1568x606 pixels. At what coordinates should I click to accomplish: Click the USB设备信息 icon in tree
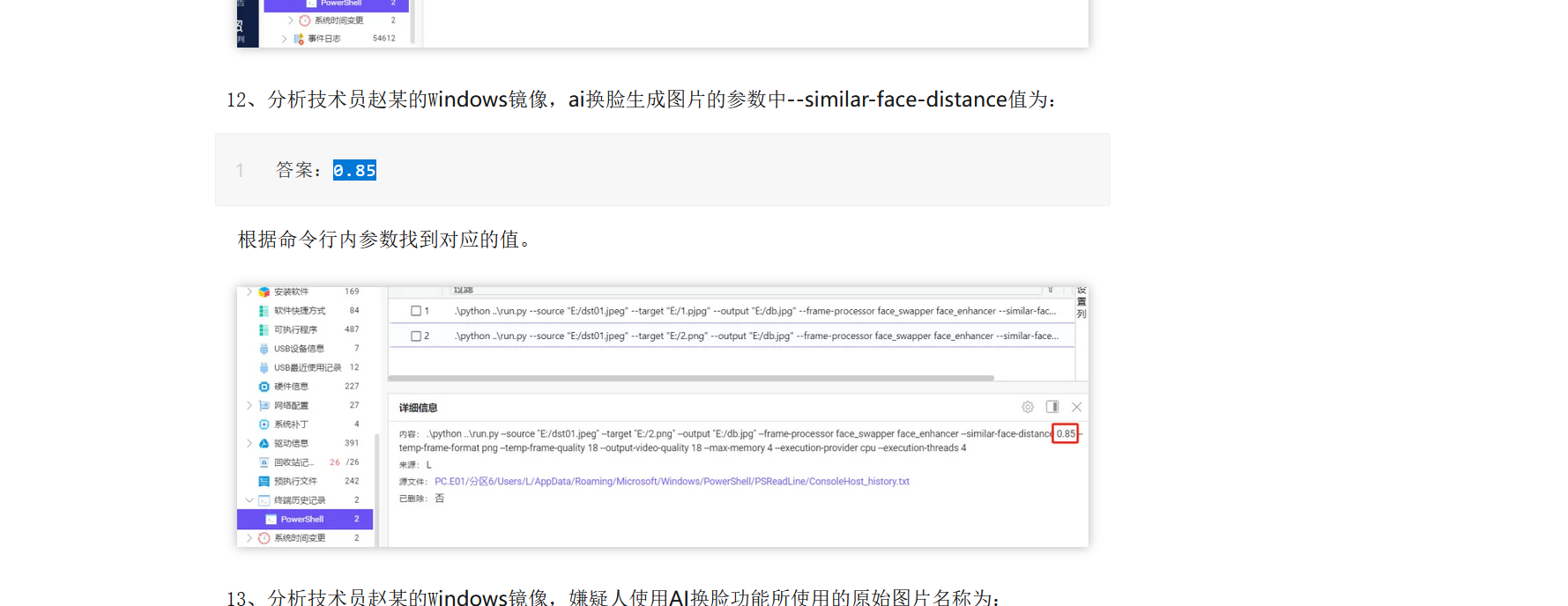pyautogui.click(x=264, y=349)
